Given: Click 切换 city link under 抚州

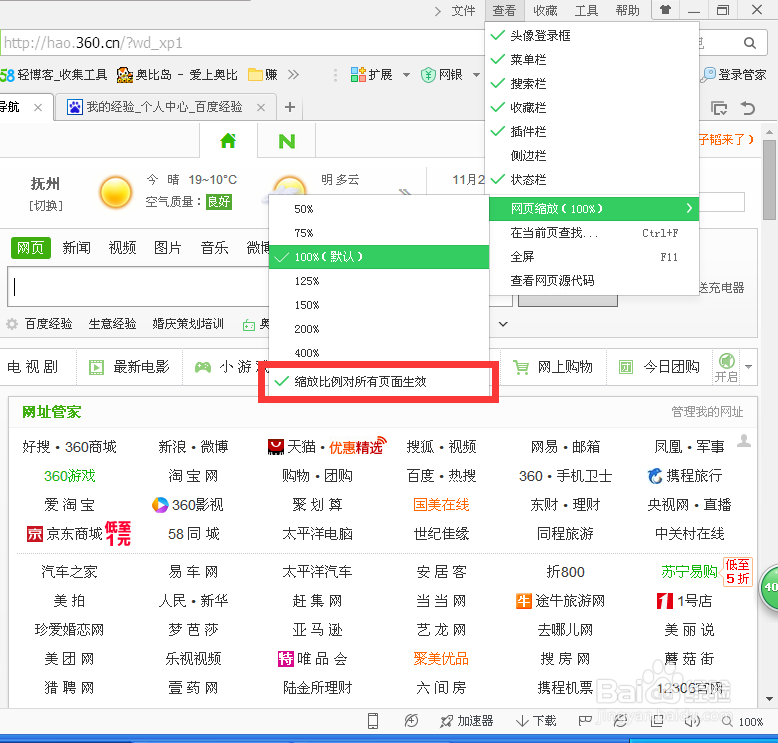Looking at the screenshot, I should point(46,205).
